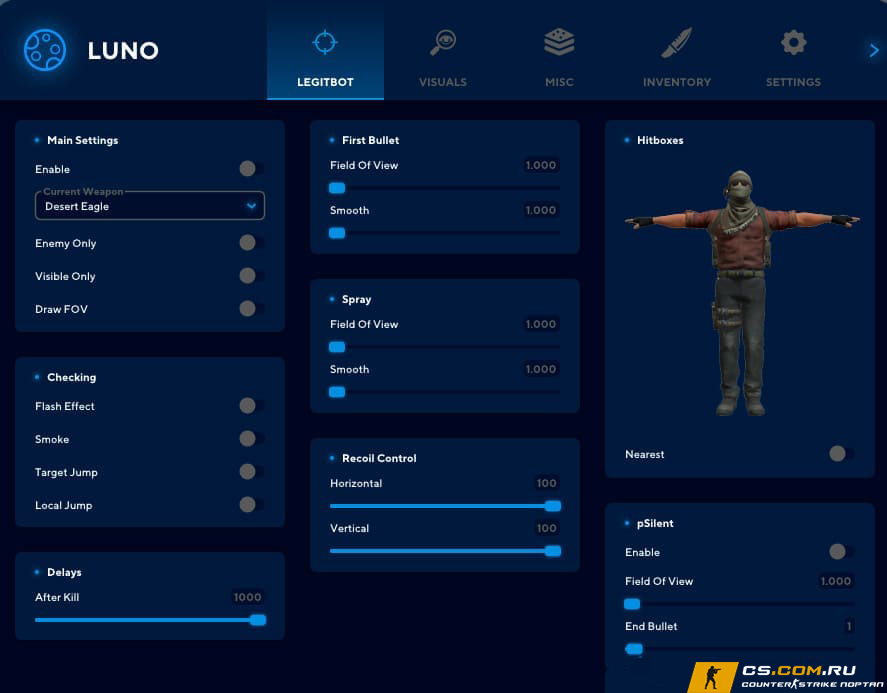This screenshot has height=693, width=887.
Task: Click the Settings gear icon
Action: (x=793, y=43)
